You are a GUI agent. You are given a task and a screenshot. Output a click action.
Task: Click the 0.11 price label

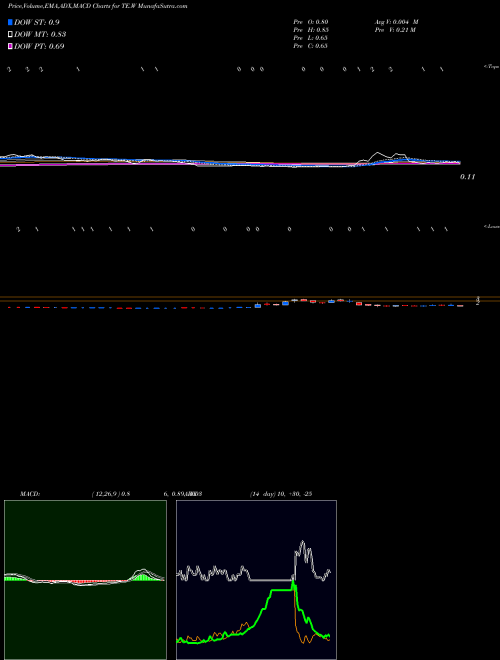pyautogui.click(x=468, y=177)
